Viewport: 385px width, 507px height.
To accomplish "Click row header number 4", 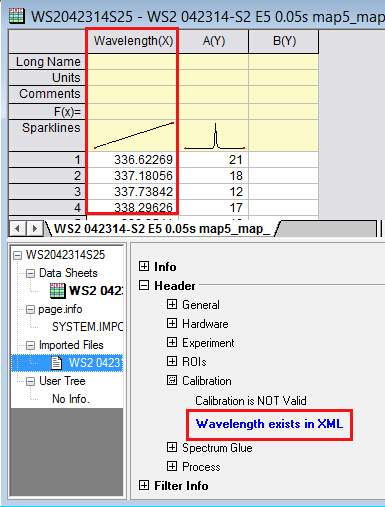I will (x=47, y=208).
